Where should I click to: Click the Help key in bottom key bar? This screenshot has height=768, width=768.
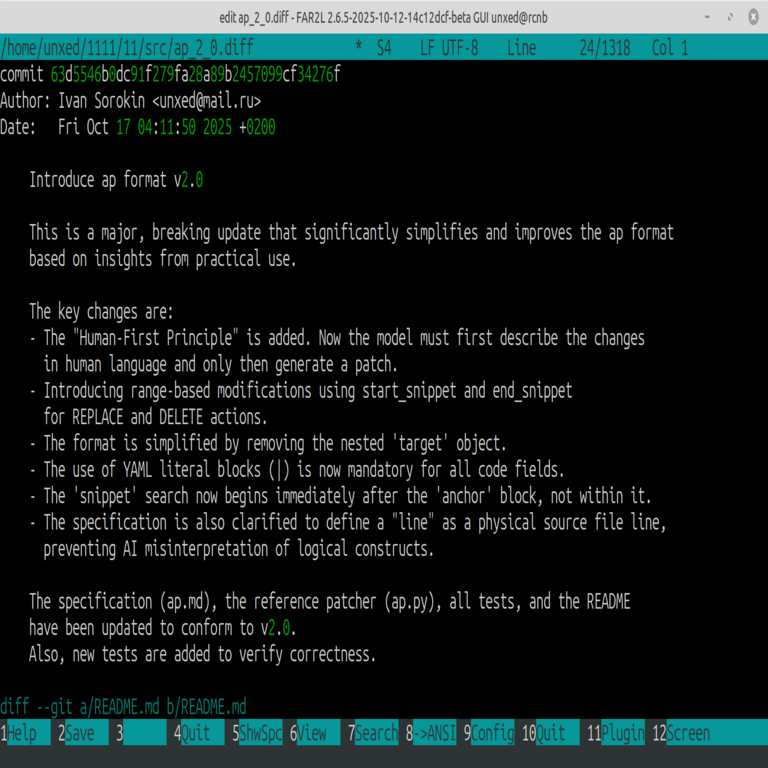point(23,733)
